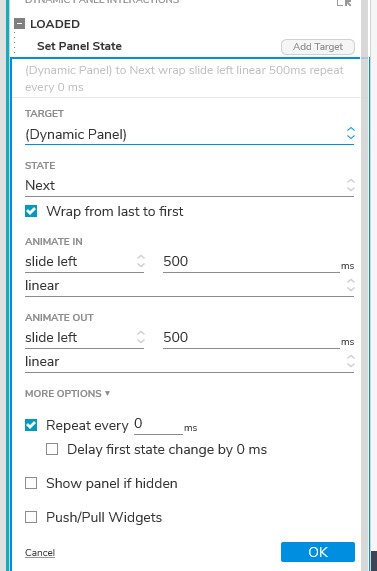377x571 pixels.
Task: Enable the Push/Pull Widgets option
Action: coord(31,517)
